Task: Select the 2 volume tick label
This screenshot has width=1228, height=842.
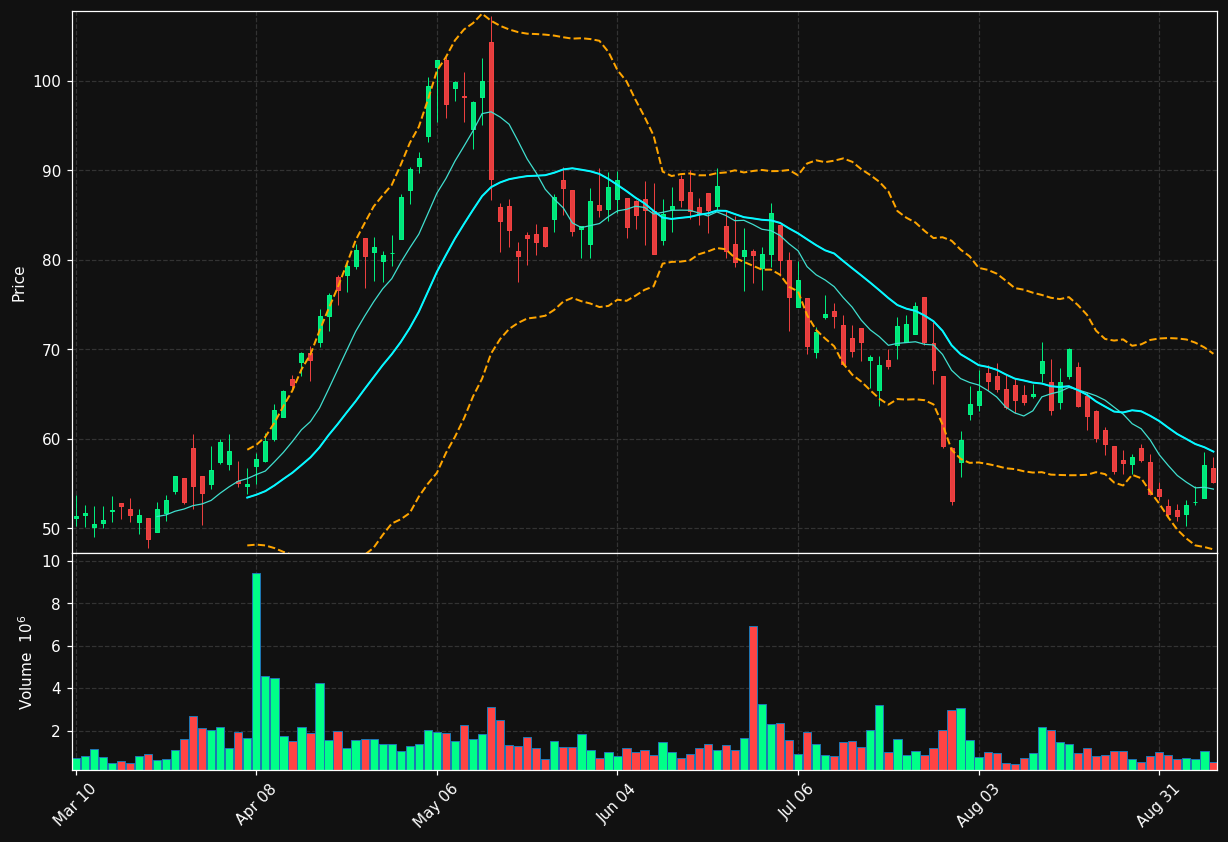Action: (x=56, y=731)
